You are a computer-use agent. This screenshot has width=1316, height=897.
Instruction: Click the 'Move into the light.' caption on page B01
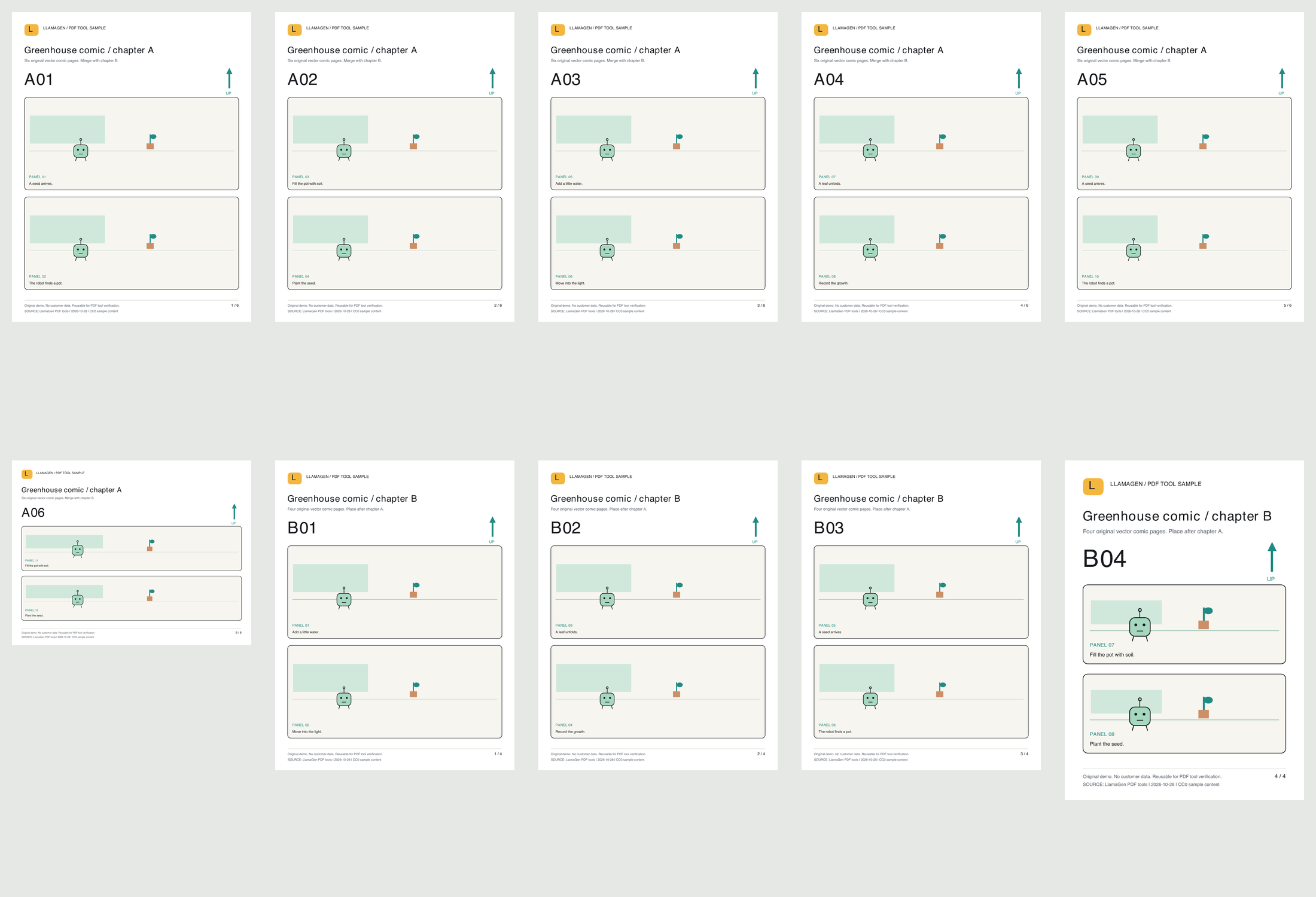pyautogui.click(x=307, y=732)
